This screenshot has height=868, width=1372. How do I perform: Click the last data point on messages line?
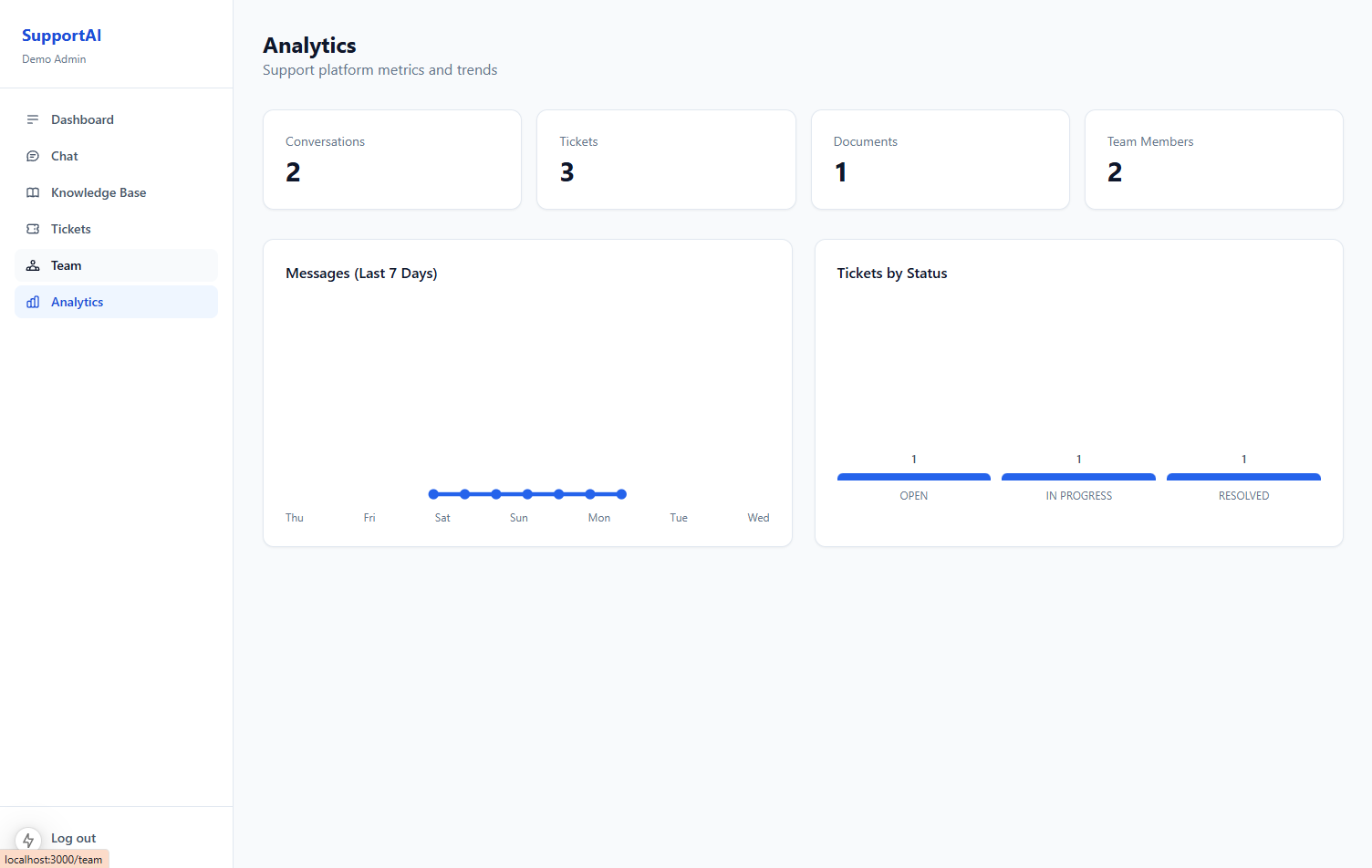[x=621, y=494]
